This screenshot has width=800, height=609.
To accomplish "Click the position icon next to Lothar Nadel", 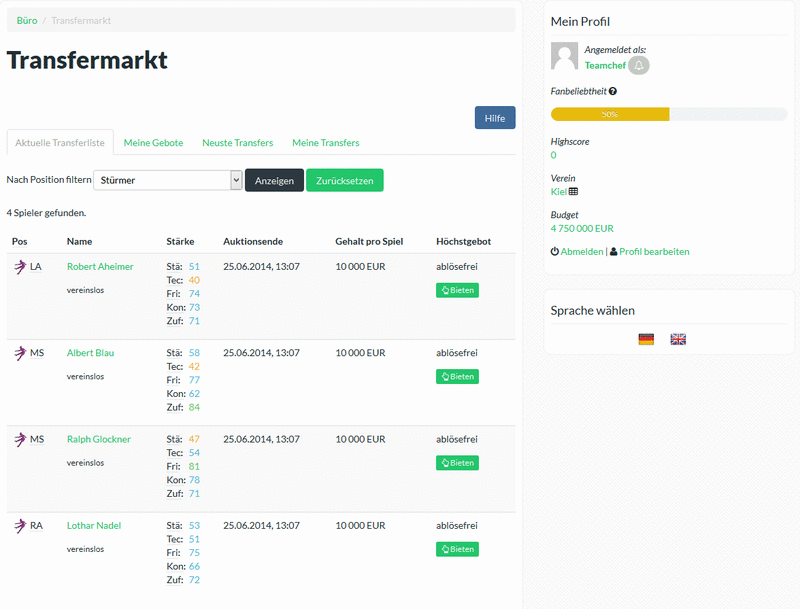I will pyautogui.click(x=20, y=525).
